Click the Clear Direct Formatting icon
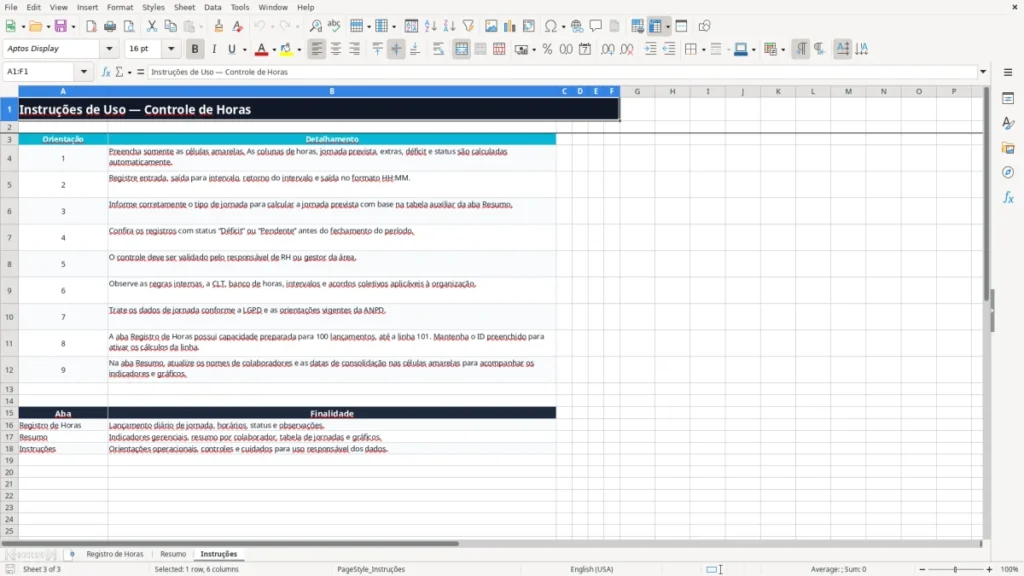Screen dimensions: 1024x576 [x=238, y=26]
